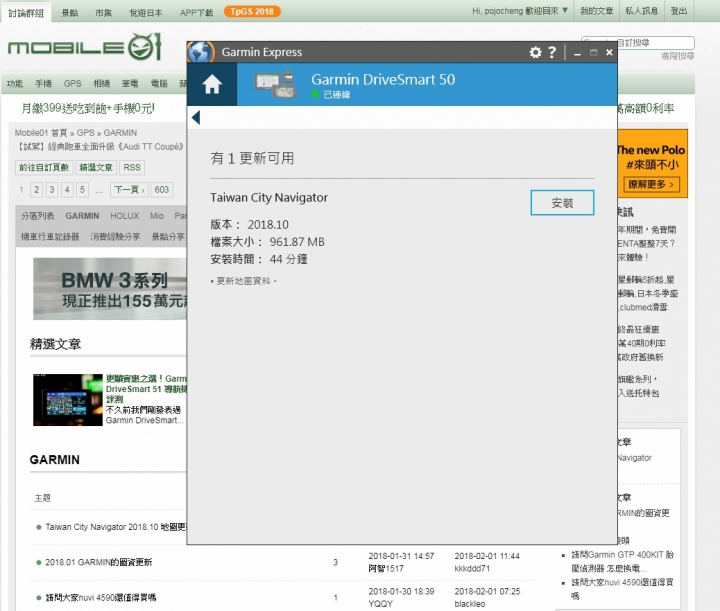Click the BMW 3系列 banner ad

pos(110,288)
